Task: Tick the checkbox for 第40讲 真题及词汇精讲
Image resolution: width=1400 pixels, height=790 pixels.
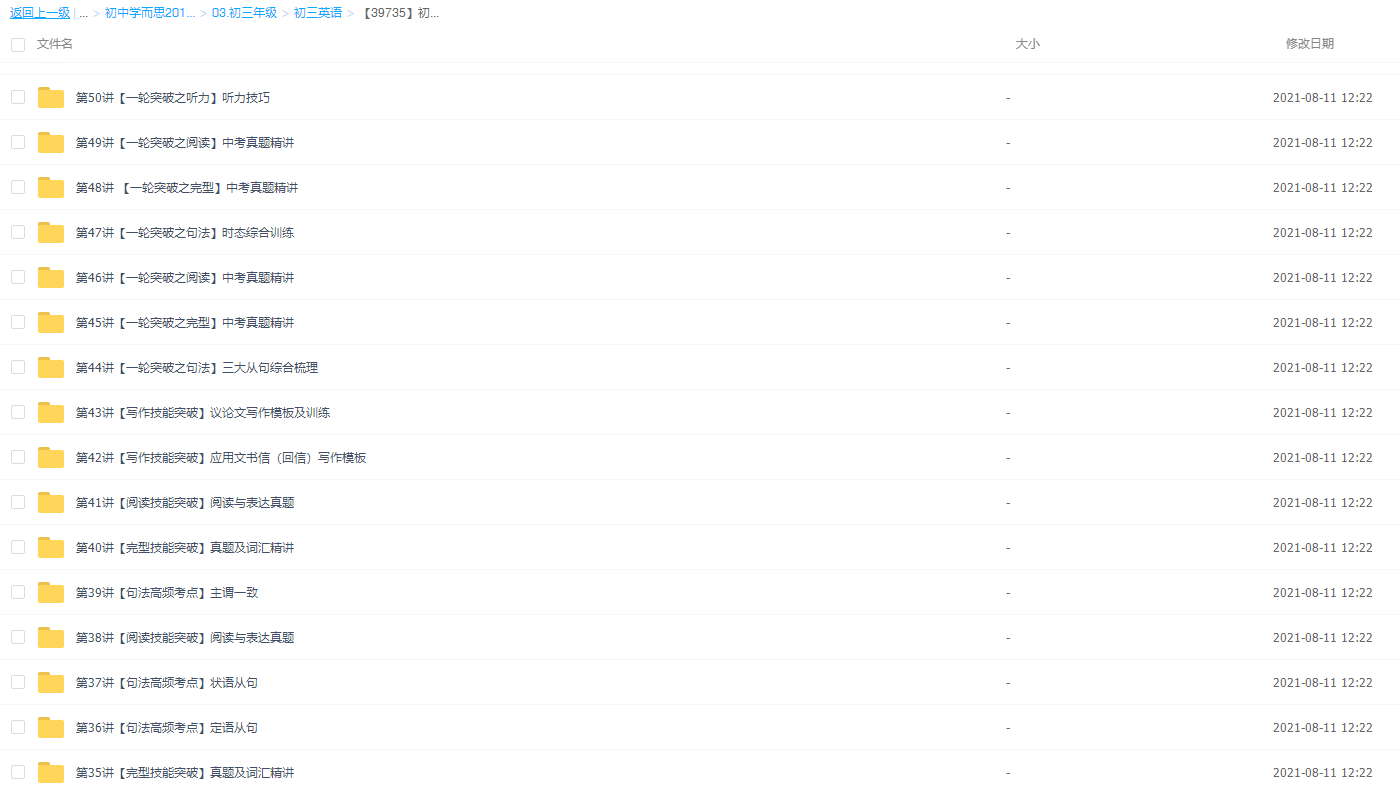Action: 18,547
